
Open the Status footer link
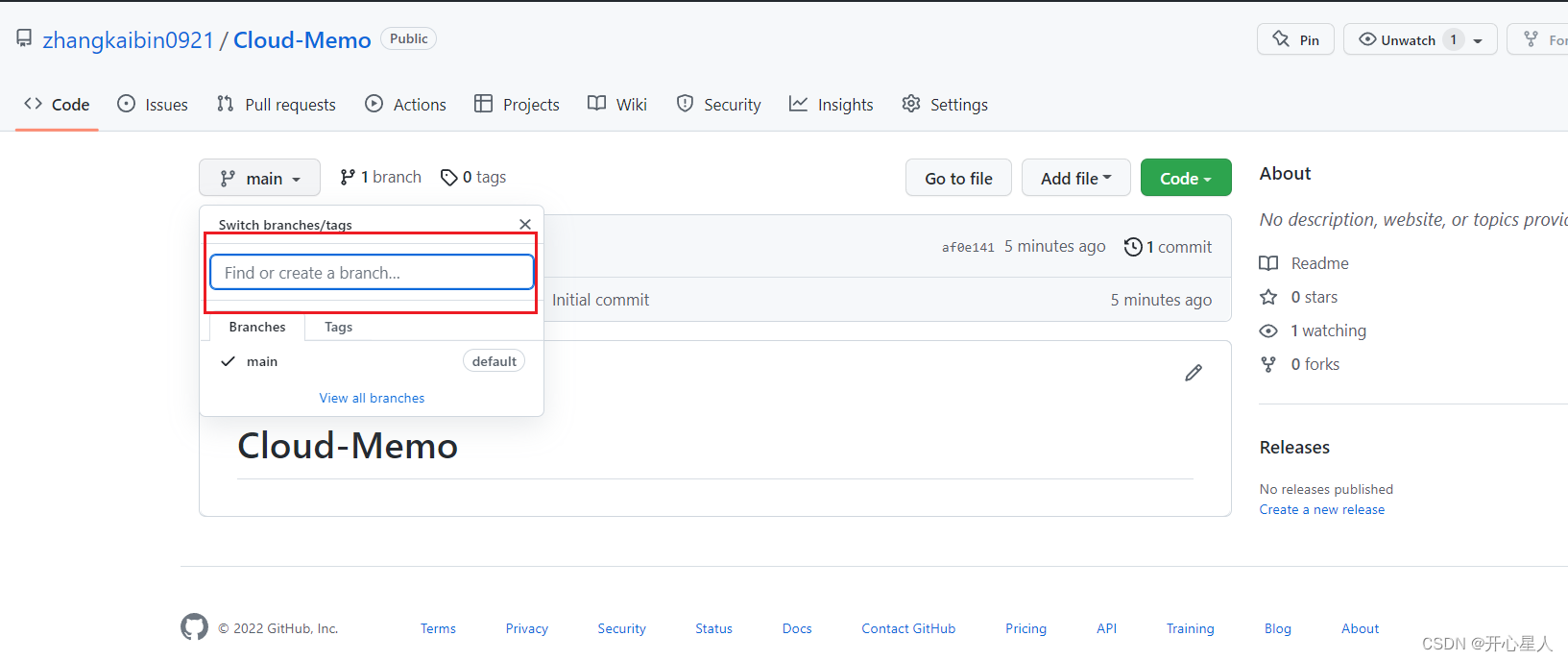[x=714, y=628]
